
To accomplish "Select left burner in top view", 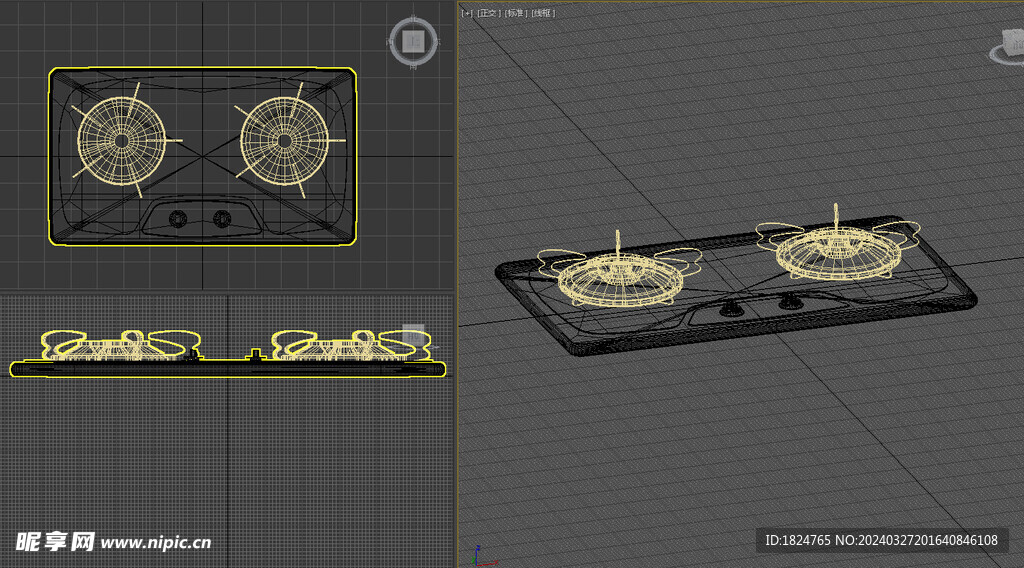I will (x=121, y=141).
